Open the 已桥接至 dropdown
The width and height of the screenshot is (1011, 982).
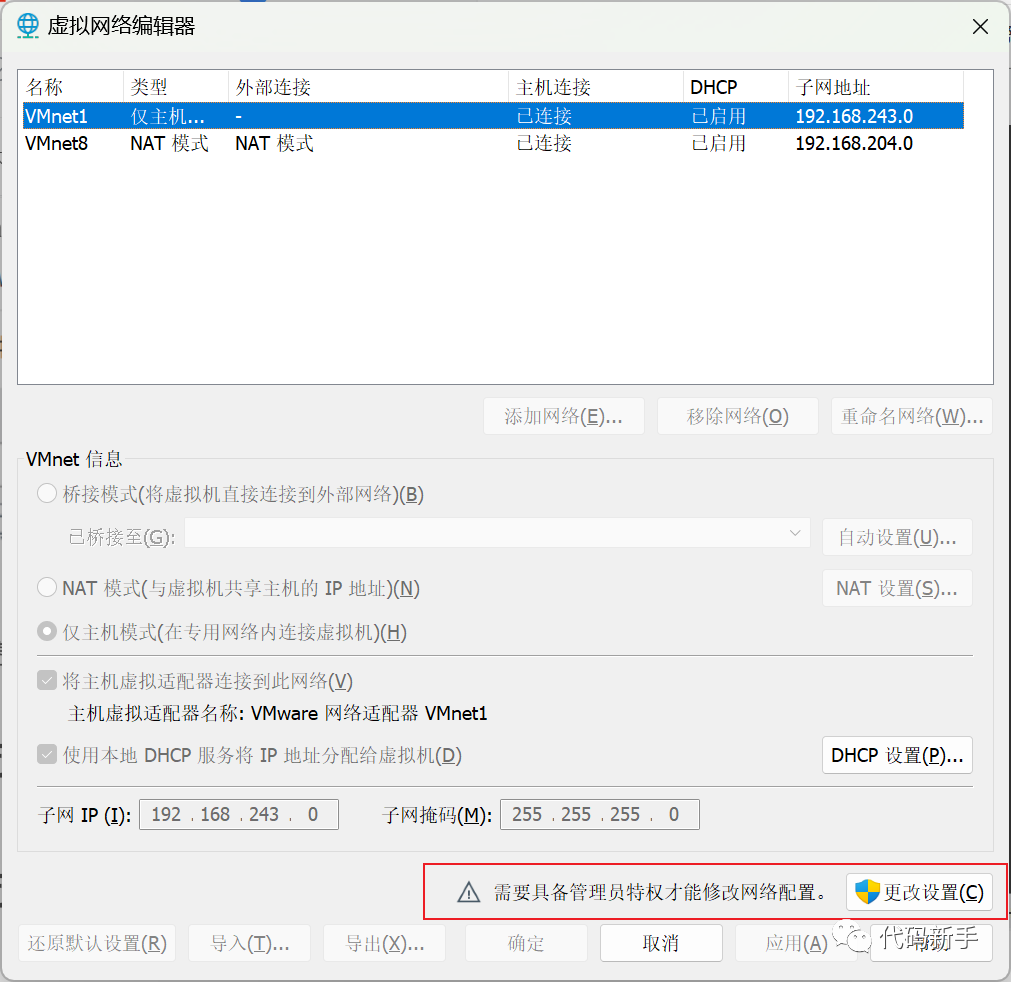497,533
